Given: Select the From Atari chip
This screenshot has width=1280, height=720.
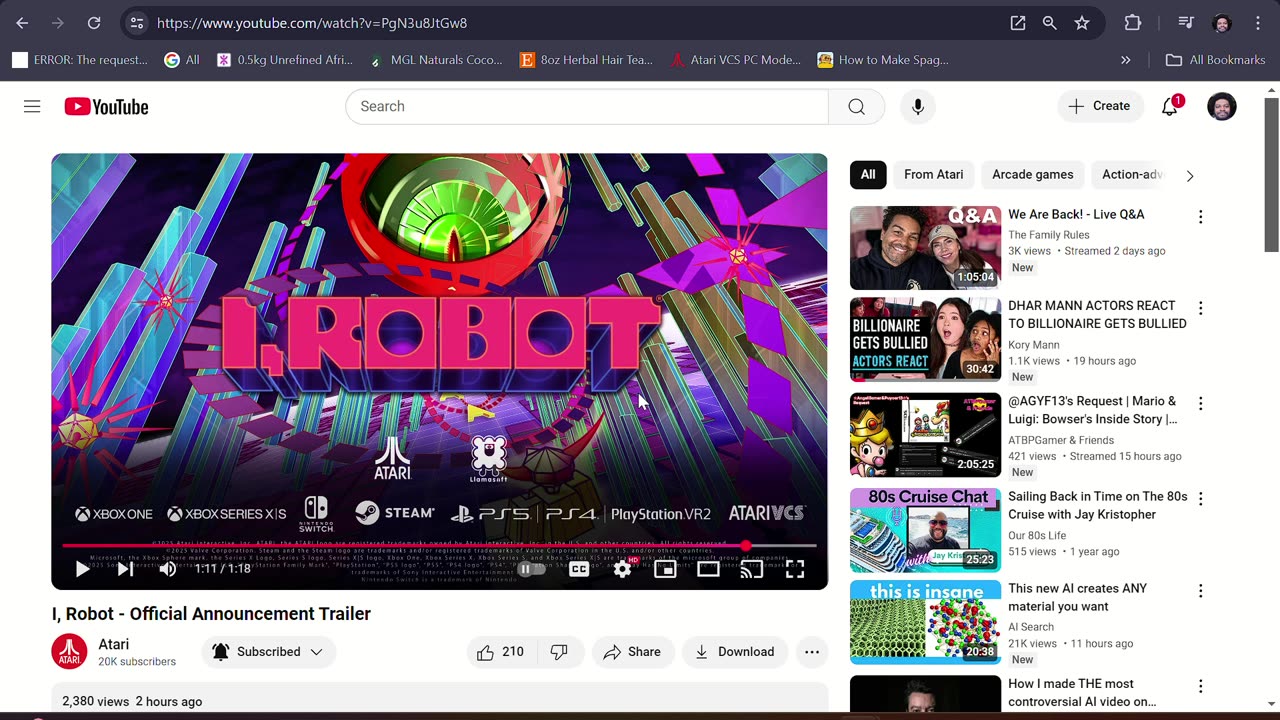Looking at the screenshot, I should pyautogui.click(x=934, y=175).
